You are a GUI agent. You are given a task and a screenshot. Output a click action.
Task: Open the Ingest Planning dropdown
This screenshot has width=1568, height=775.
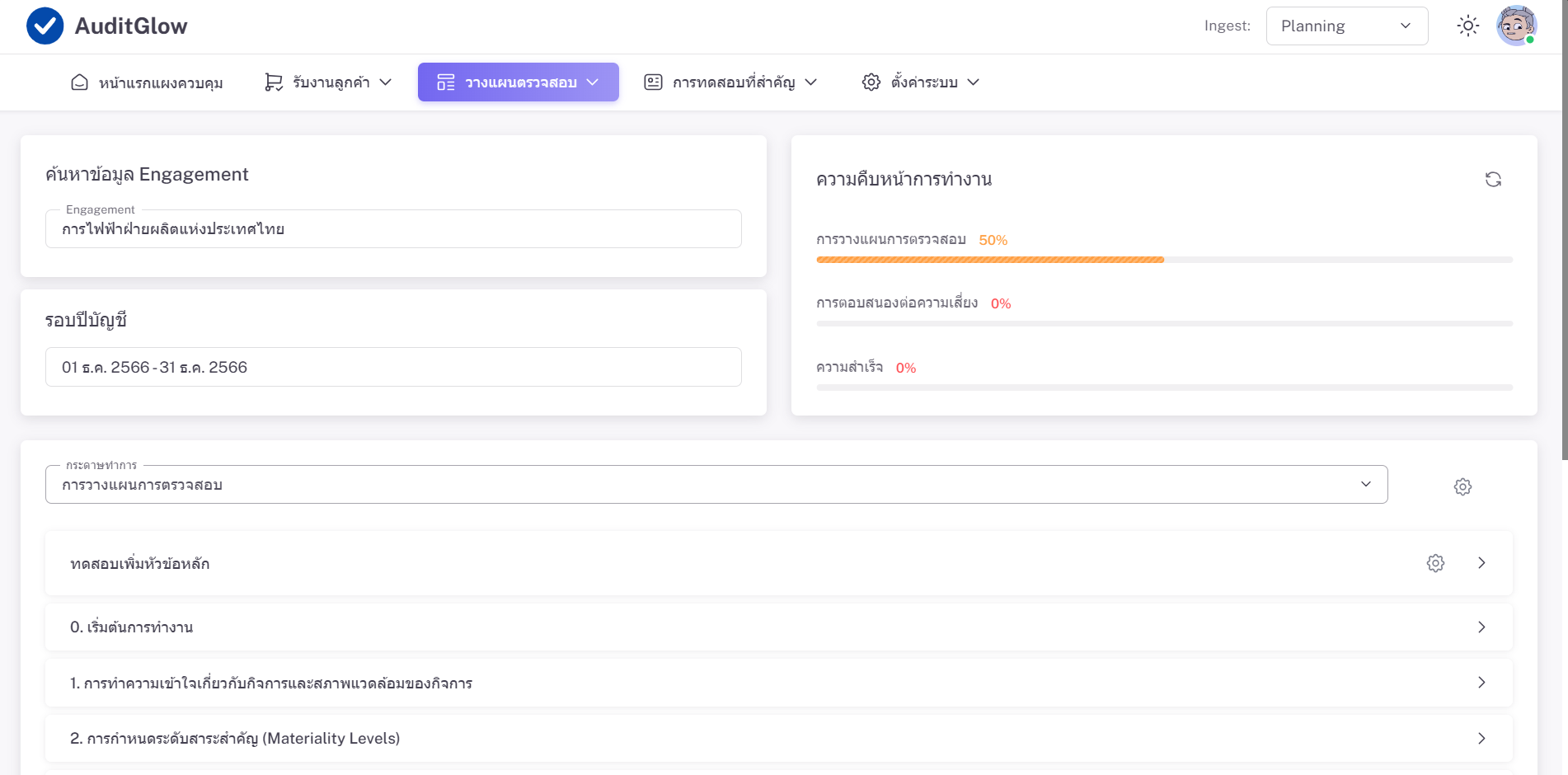point(1346,26)
